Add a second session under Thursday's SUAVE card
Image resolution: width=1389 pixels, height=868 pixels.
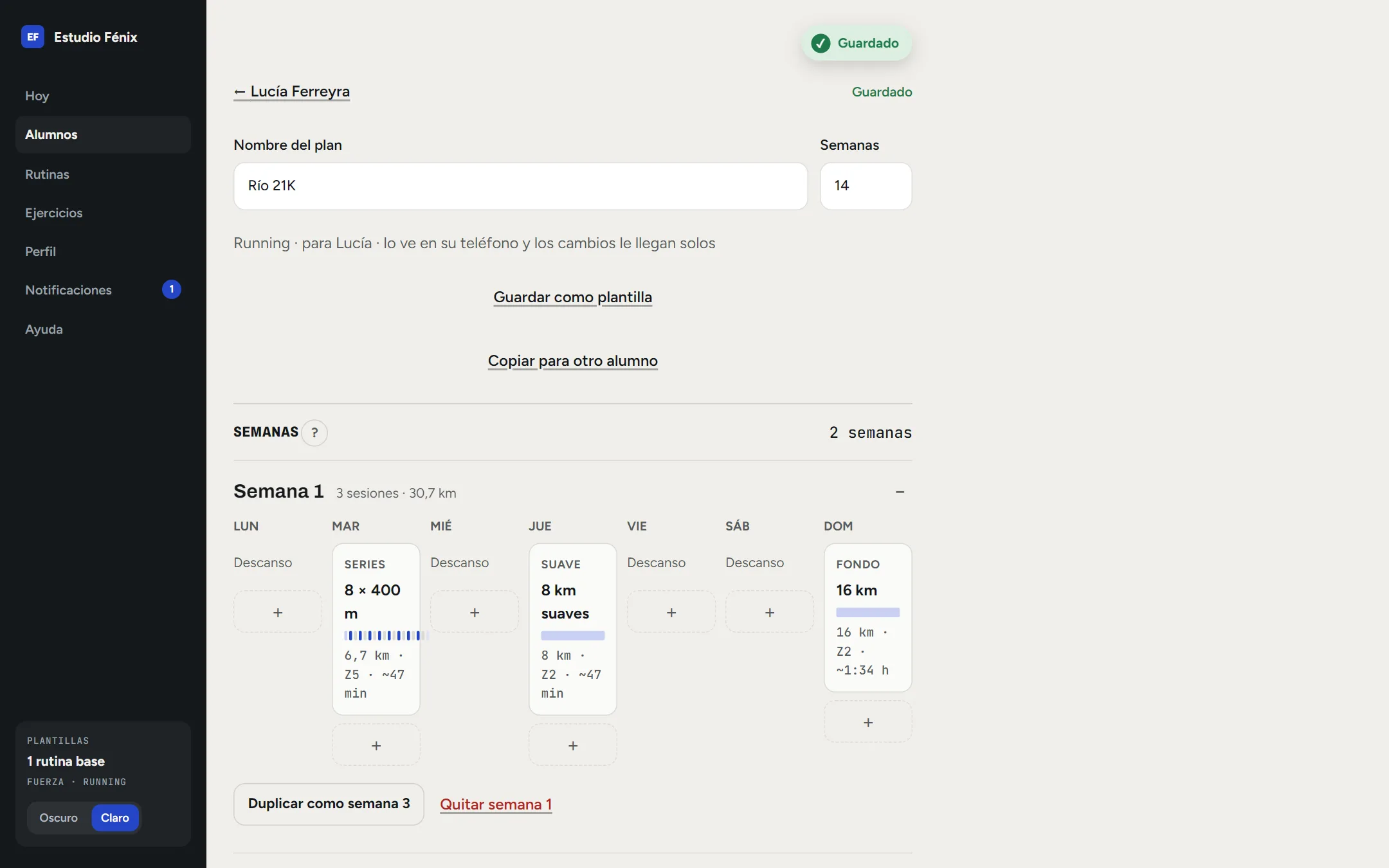pos(573,745)
